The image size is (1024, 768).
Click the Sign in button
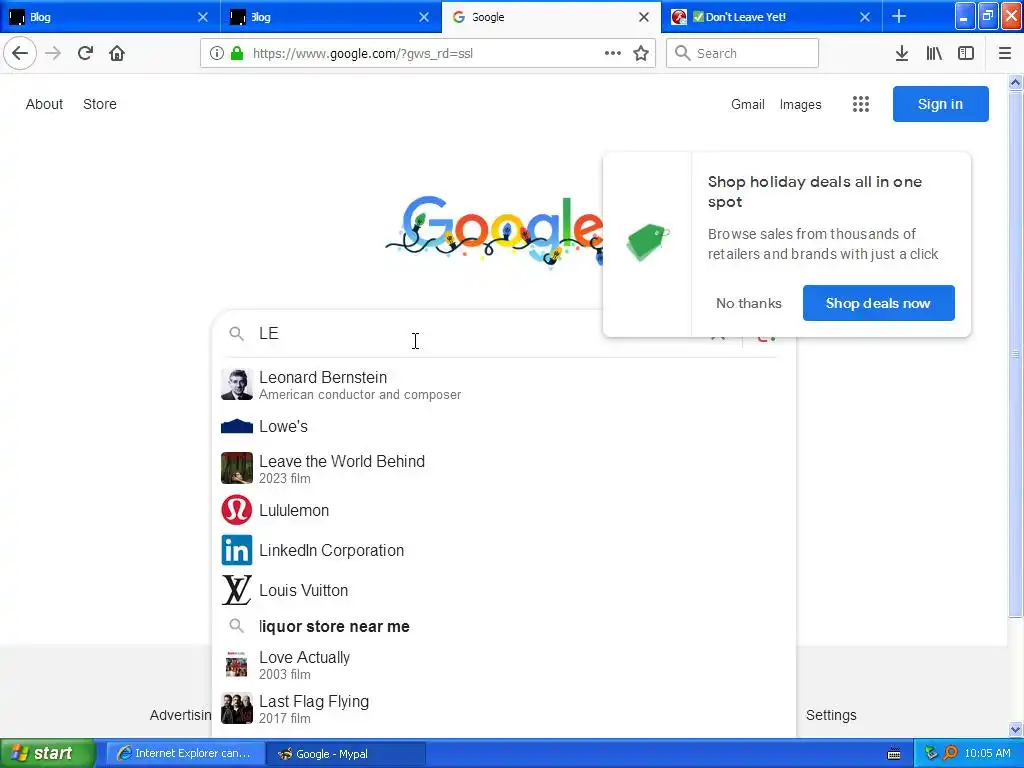click(x=940, y=104)
